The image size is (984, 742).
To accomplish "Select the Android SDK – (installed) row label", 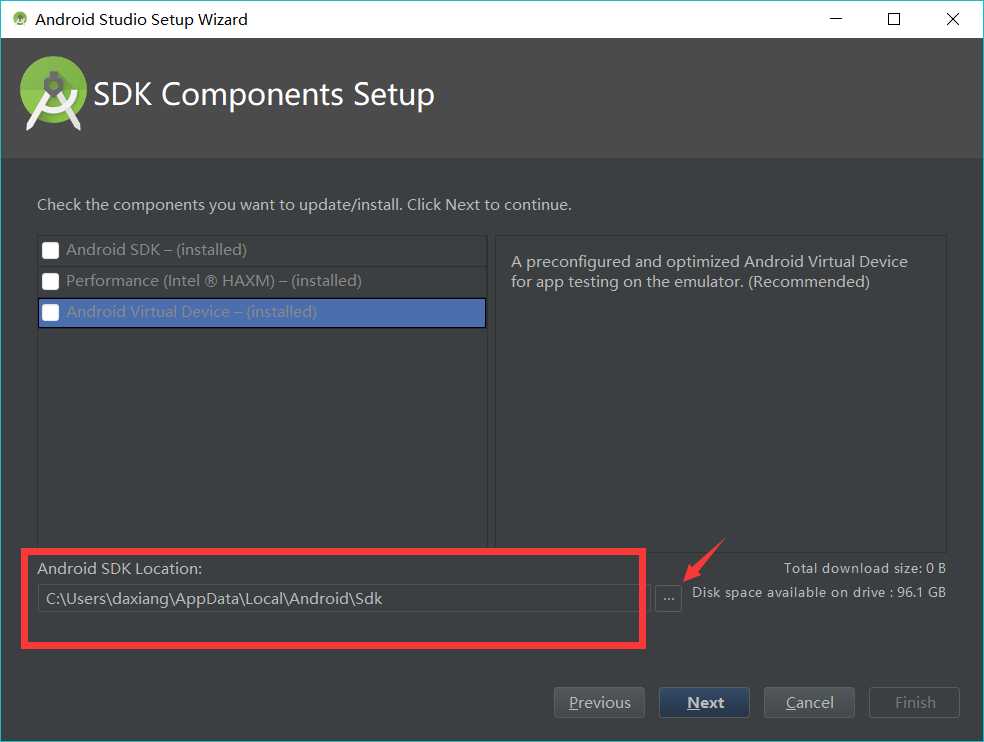I will 156,250.
